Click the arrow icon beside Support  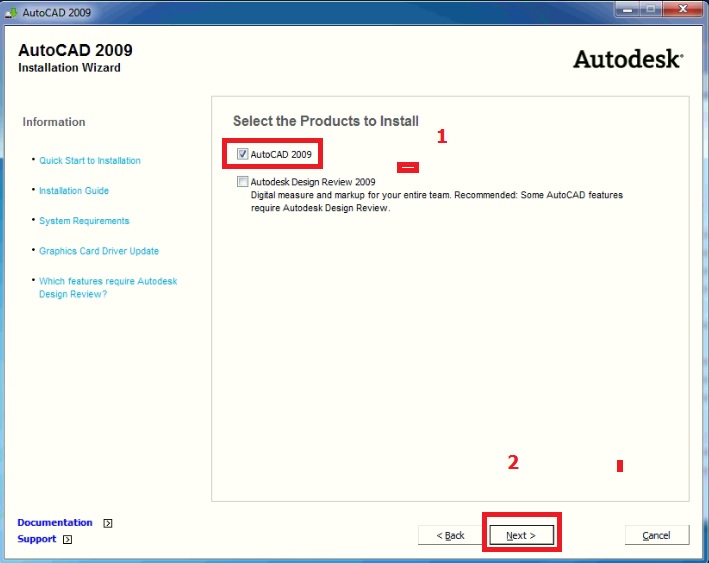coord(67,540)
